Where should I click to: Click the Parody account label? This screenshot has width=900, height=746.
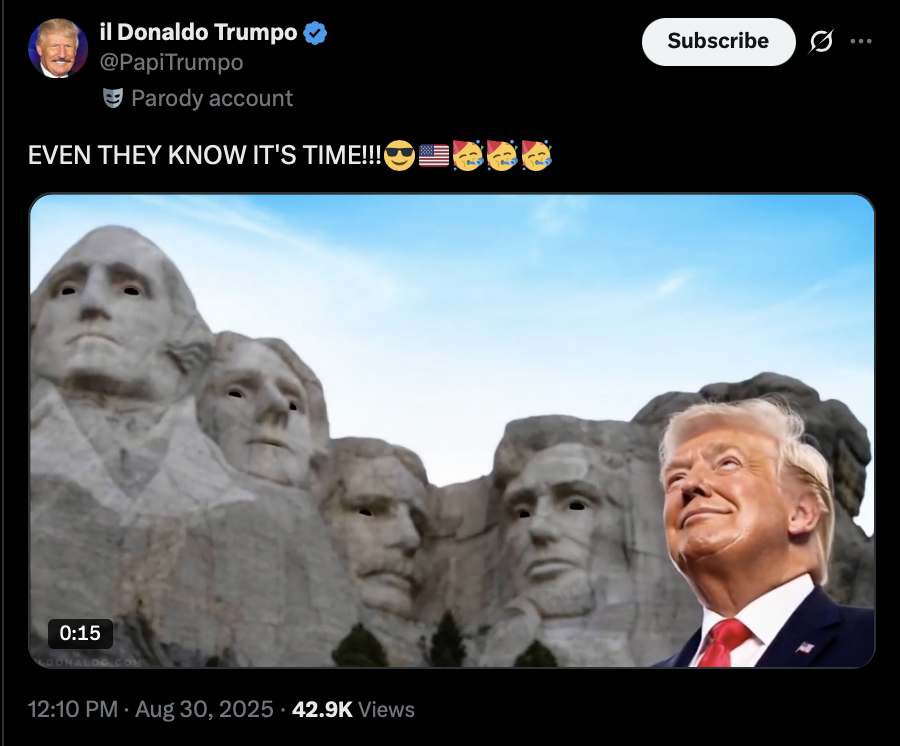pyautogui.click(x=212, y=98)
